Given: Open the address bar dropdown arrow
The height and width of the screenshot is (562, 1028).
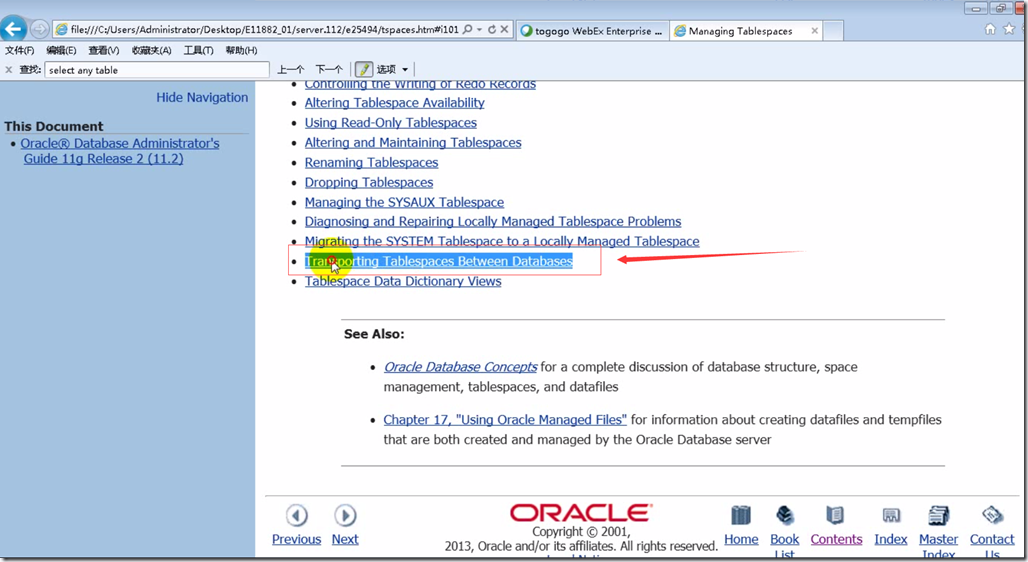Looking at the screenshot, I should pyautogui.click(x=479, y=30).
